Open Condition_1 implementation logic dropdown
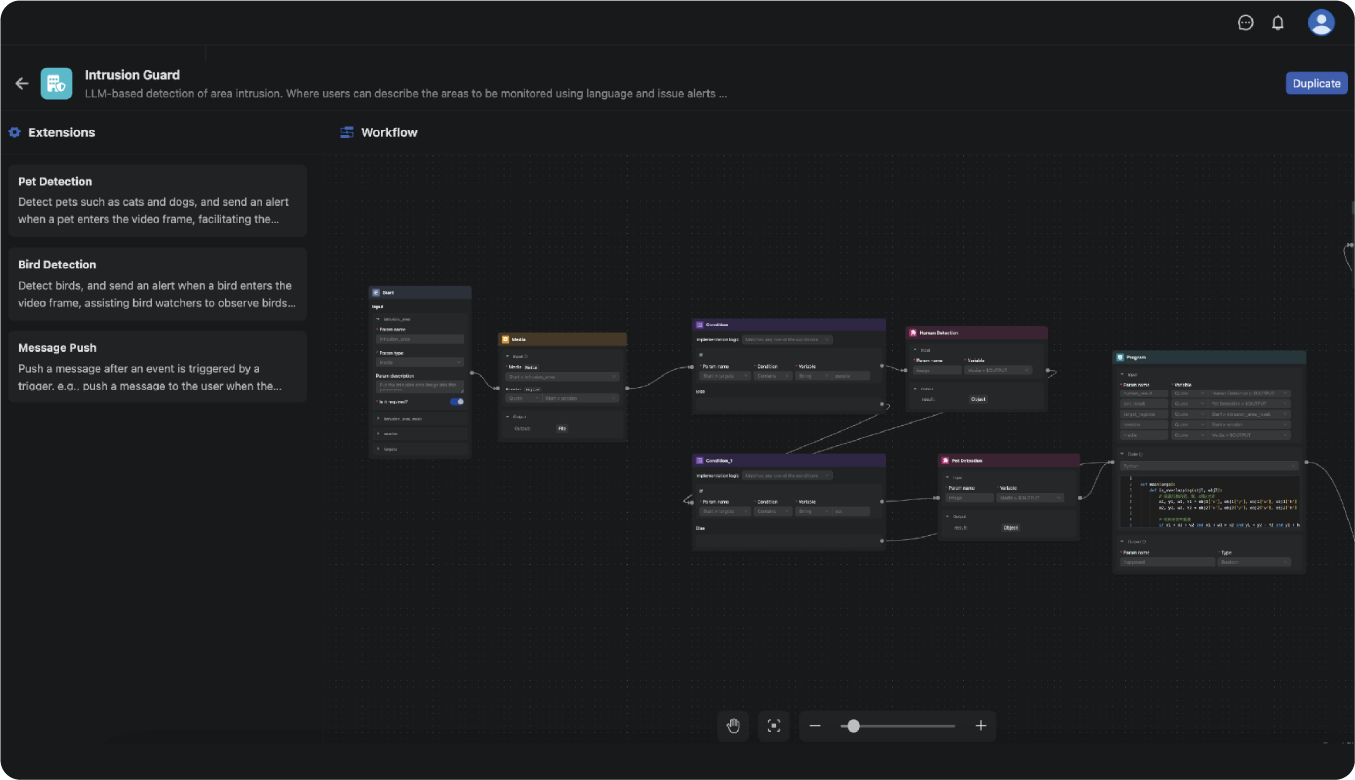Viewport: 1355px width, 780px height. pos(787,475)
